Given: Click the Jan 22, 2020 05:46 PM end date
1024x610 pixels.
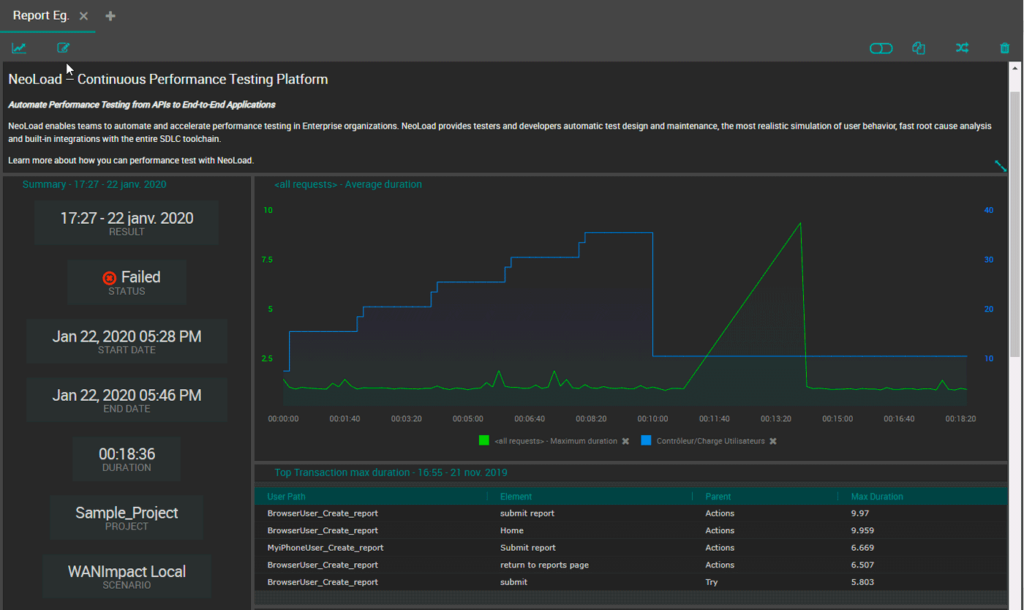Looking at the screenshot, I should click(127, 395).
